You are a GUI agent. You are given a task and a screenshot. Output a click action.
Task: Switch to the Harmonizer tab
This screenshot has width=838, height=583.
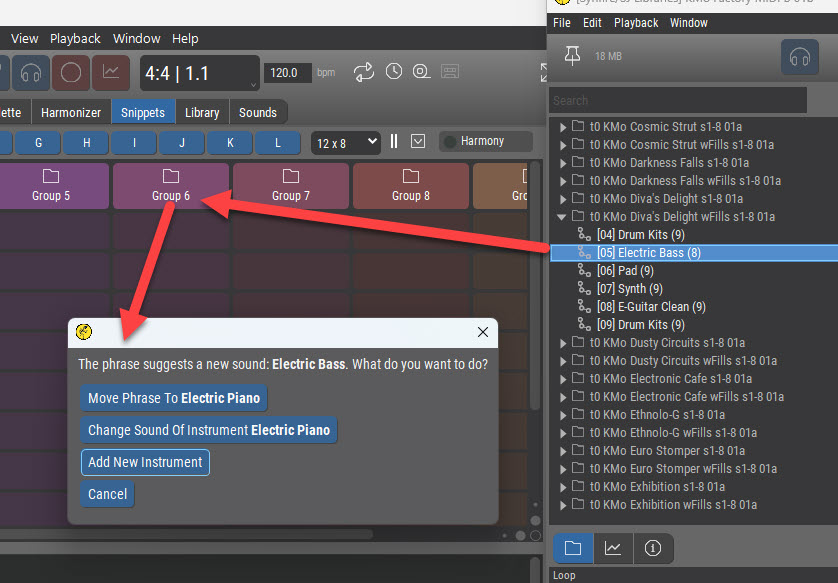click(x=71, y=113)
